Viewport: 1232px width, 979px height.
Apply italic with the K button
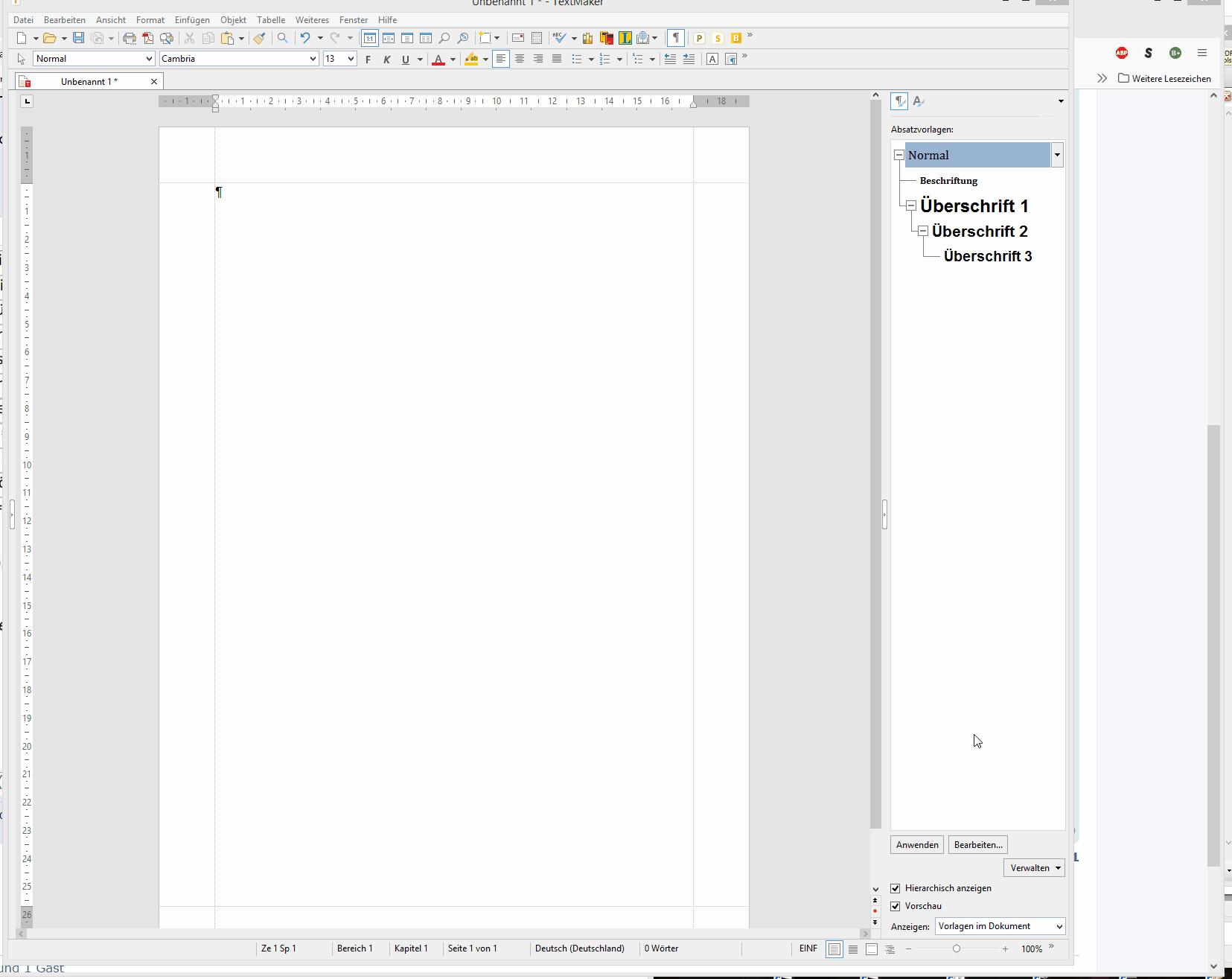[386, 60]
